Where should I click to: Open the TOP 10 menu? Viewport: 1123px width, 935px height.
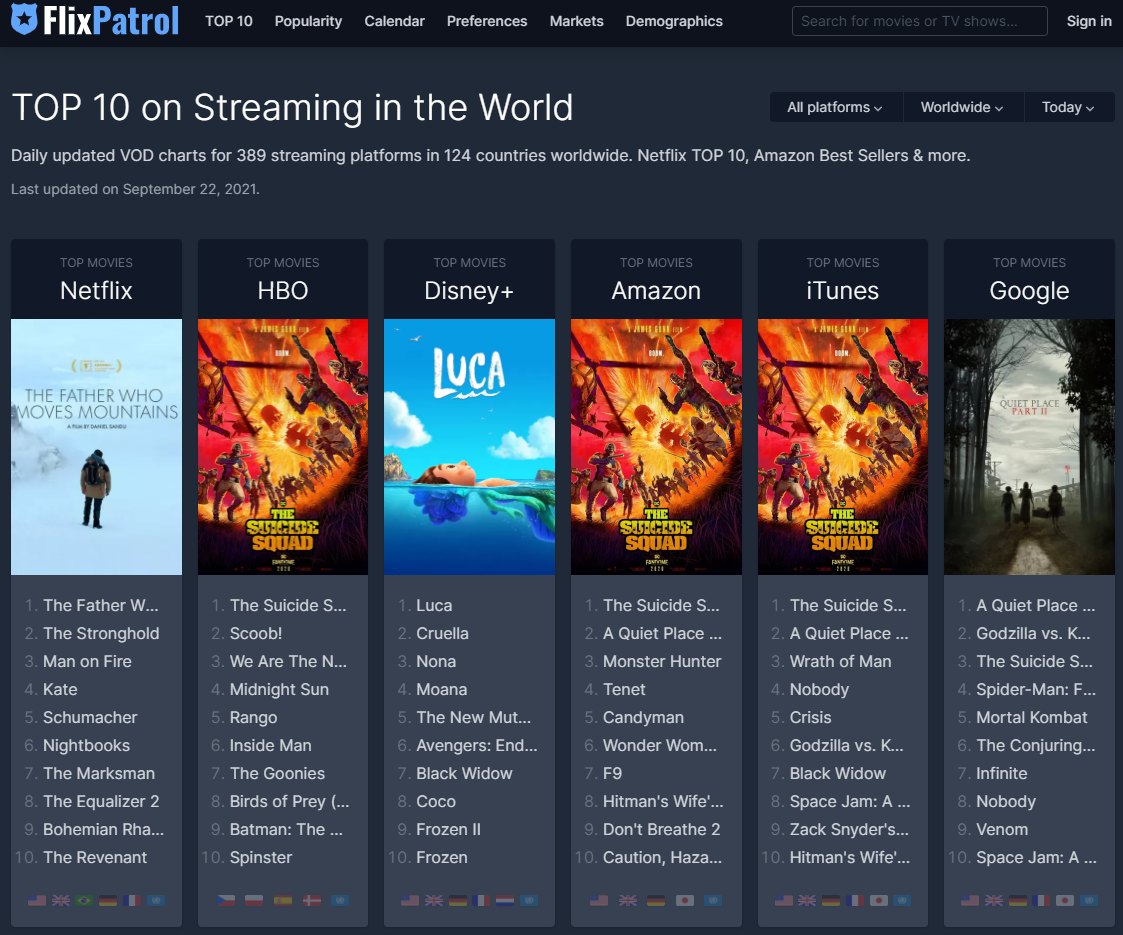point(228,21)
